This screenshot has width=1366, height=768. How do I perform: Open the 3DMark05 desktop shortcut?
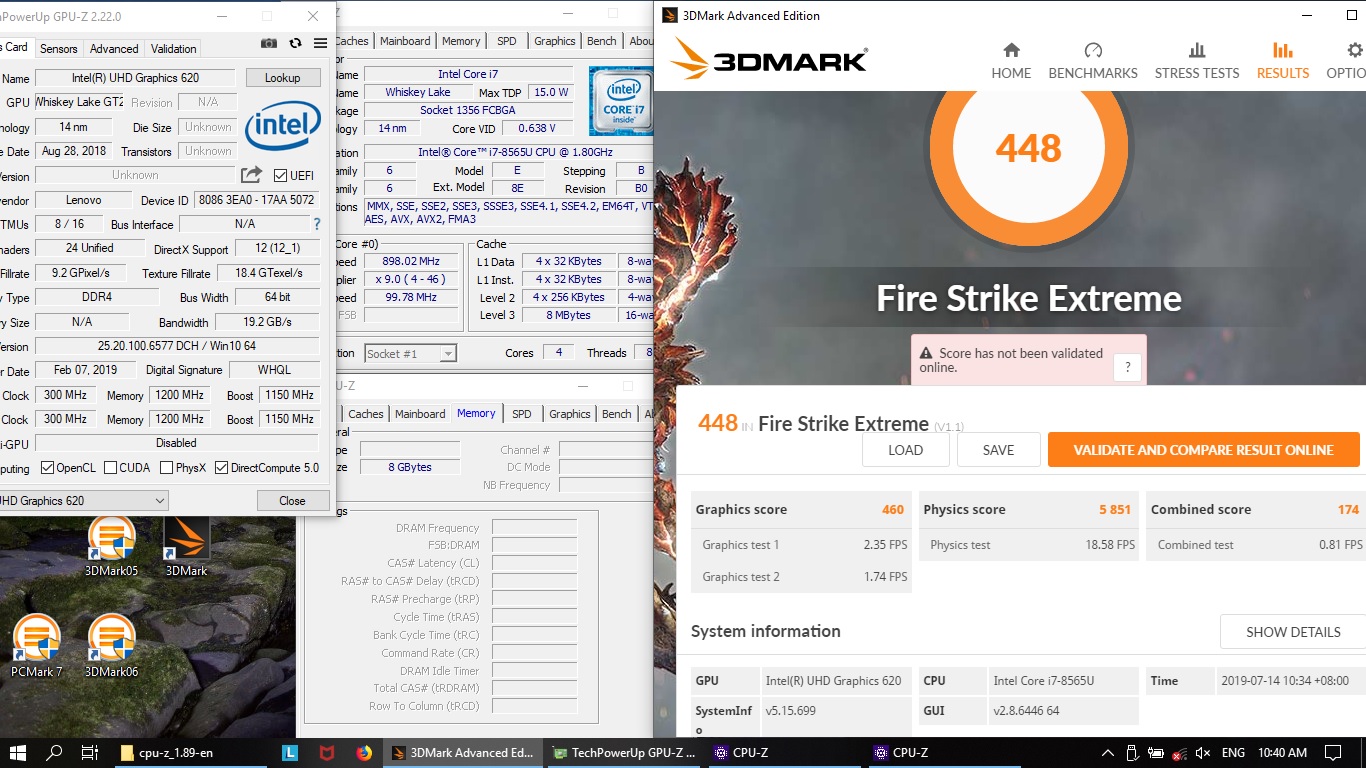pos(112,546)
